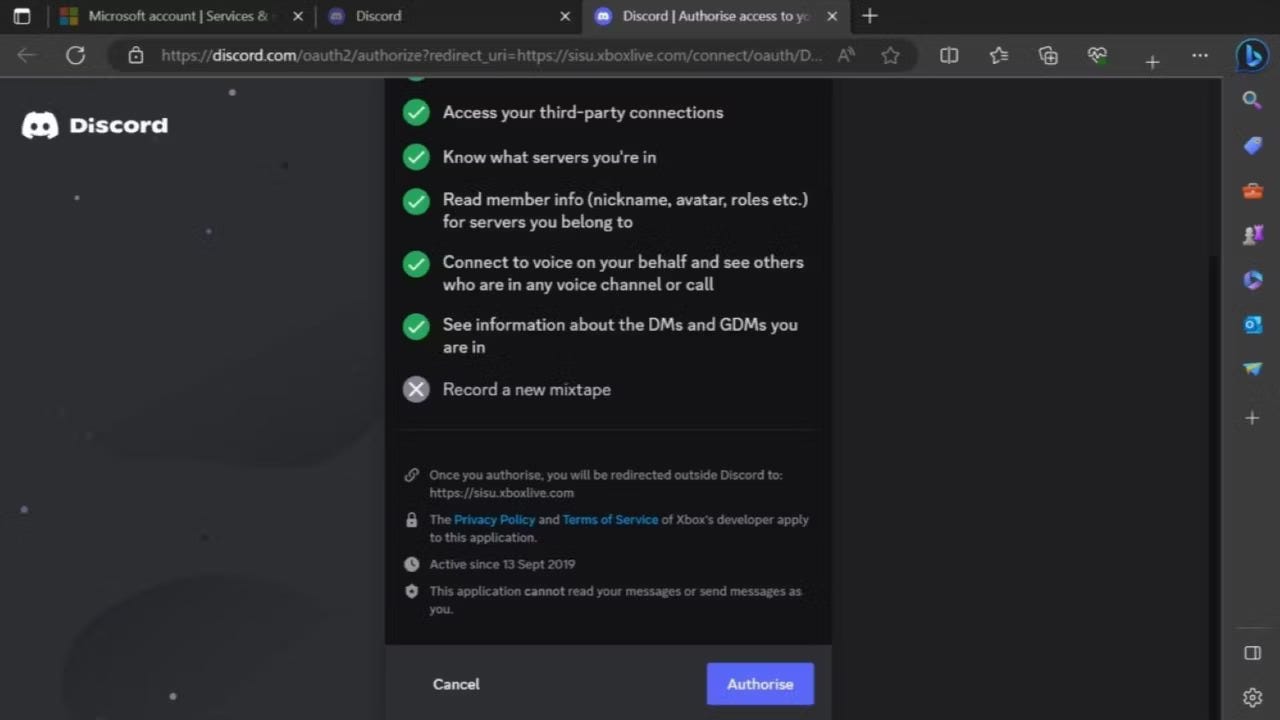This screenshot has height=720, width=1280.
Task: Open the Terms of Service link
Action: (610, 519)
